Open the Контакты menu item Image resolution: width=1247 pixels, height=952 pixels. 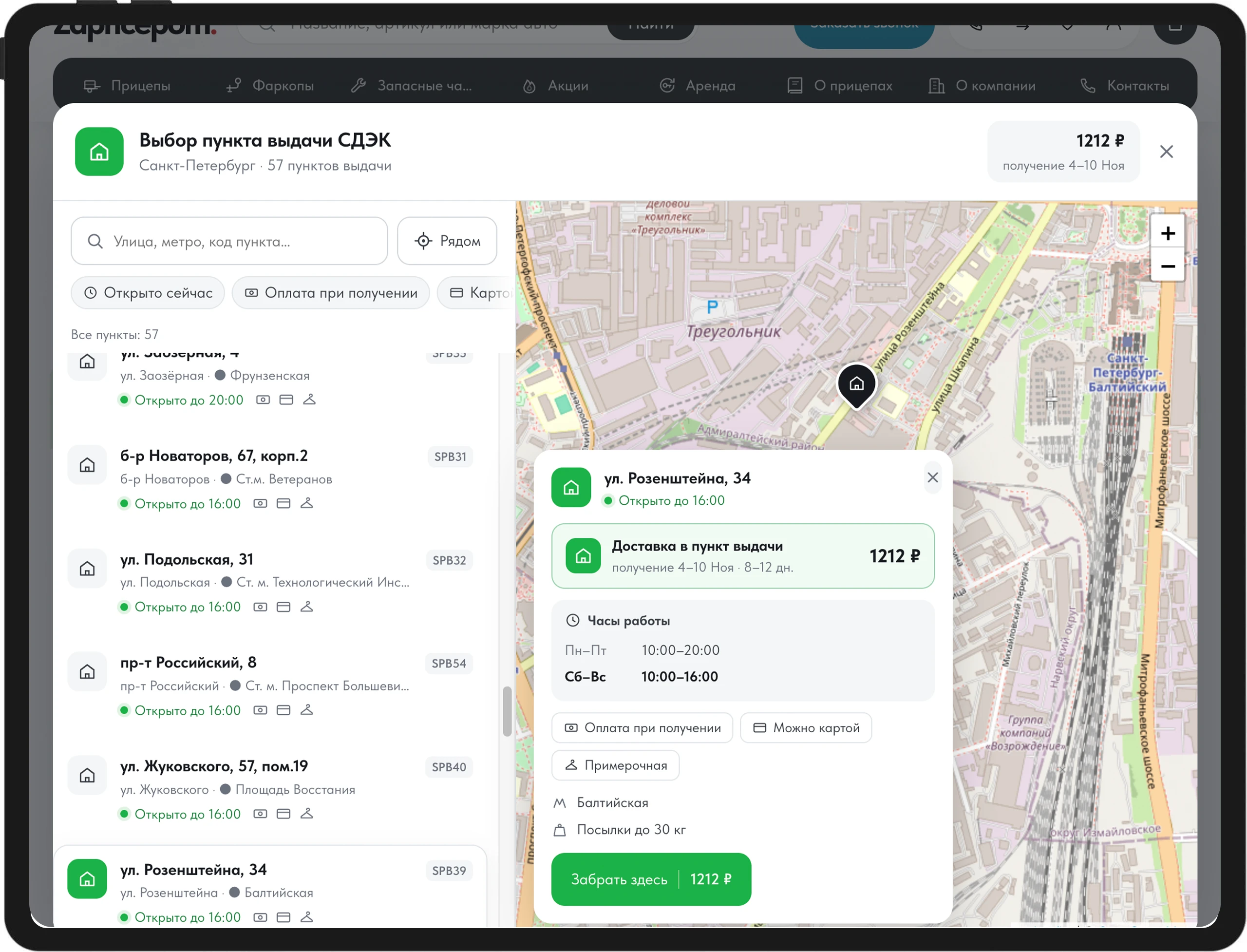[1125, 86]
